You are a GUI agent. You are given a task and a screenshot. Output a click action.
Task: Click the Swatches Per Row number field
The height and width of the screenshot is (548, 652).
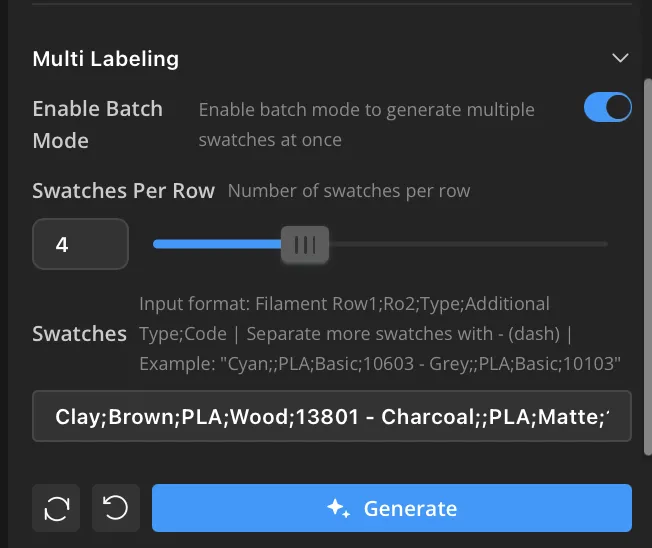pos(80,244)
